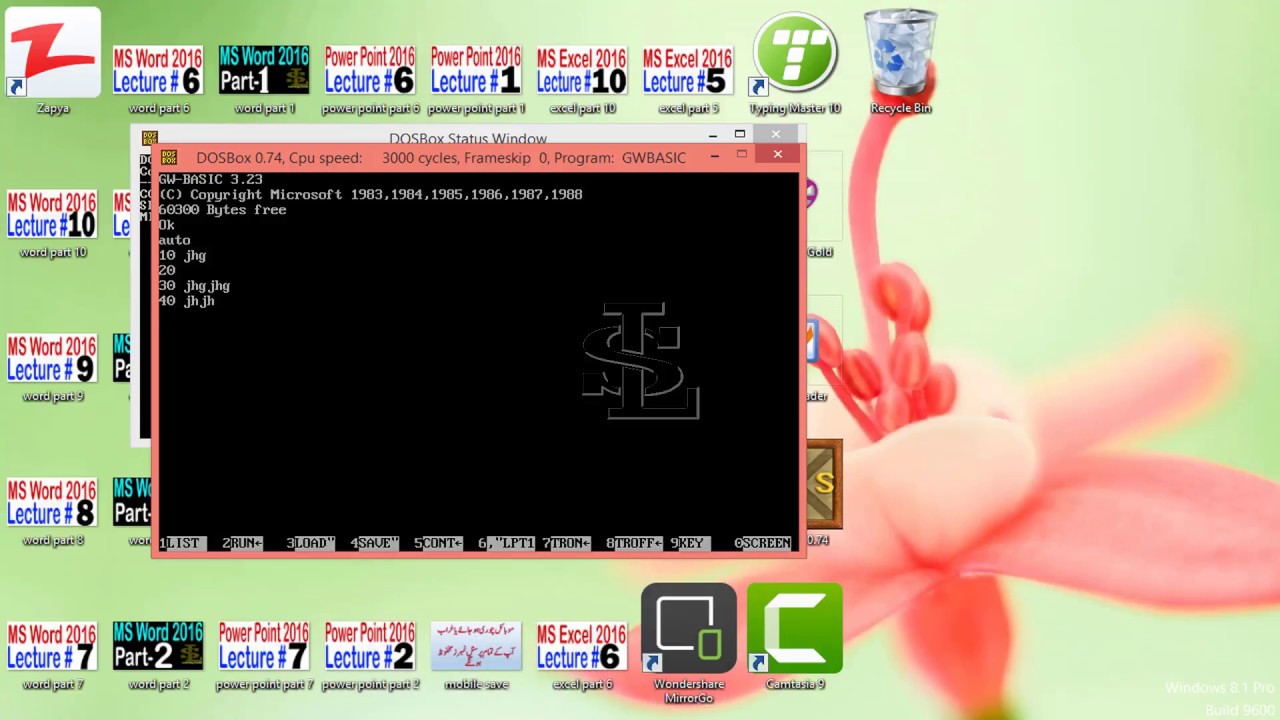Click the 1 LIST function key label
This screenshot has width=1280, height=720.
point(182,543)
